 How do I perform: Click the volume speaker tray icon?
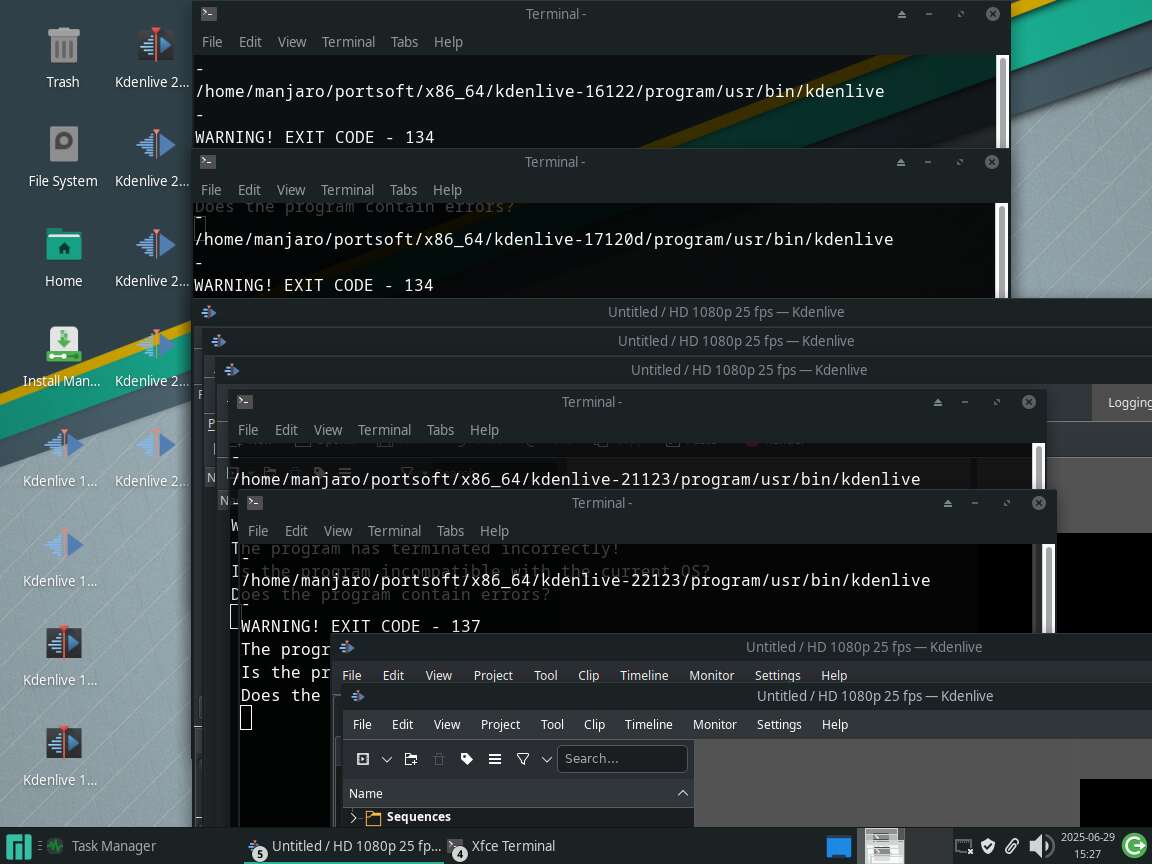click(1040, 846)
